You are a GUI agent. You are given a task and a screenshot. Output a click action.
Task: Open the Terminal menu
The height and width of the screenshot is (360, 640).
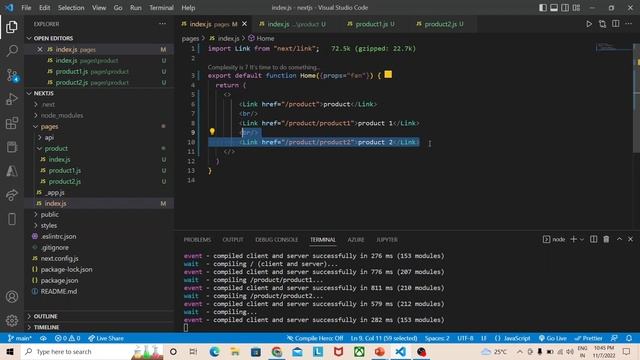(x=161, y=8)
